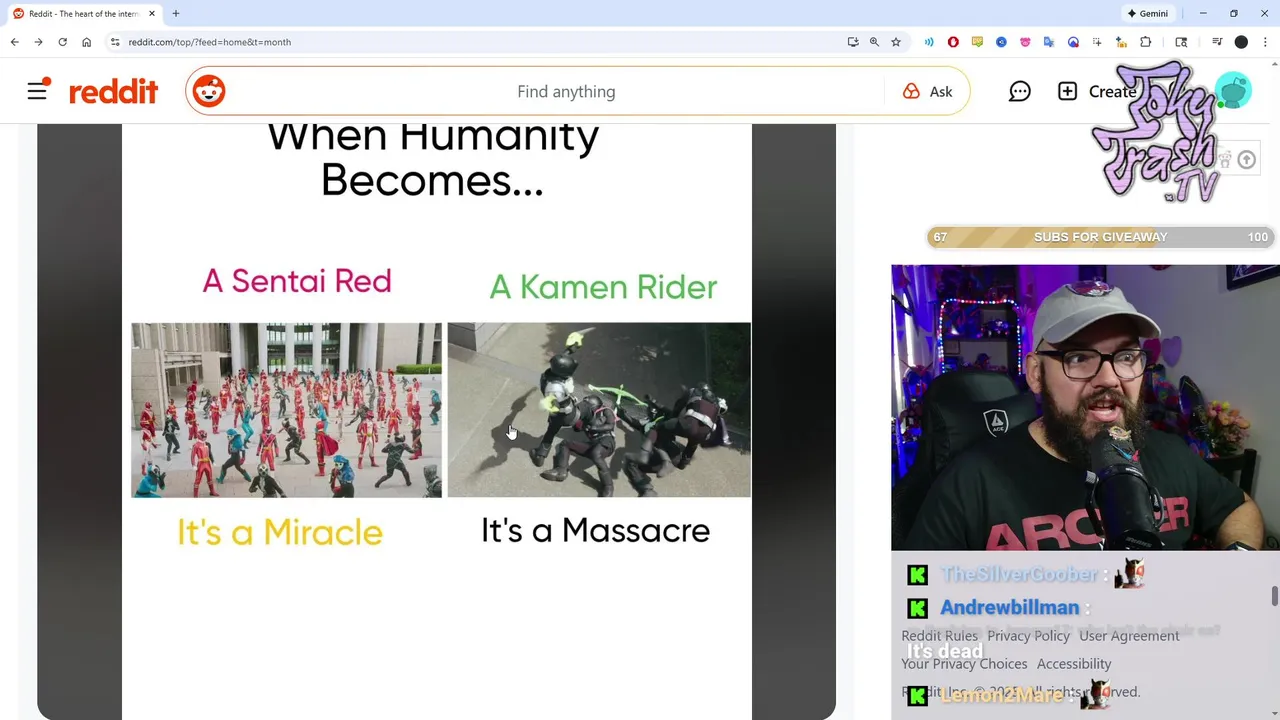This screenshot has height=720, width=1280.
Task: Open the tab search side panel icon
Action: pos(1181,42)
